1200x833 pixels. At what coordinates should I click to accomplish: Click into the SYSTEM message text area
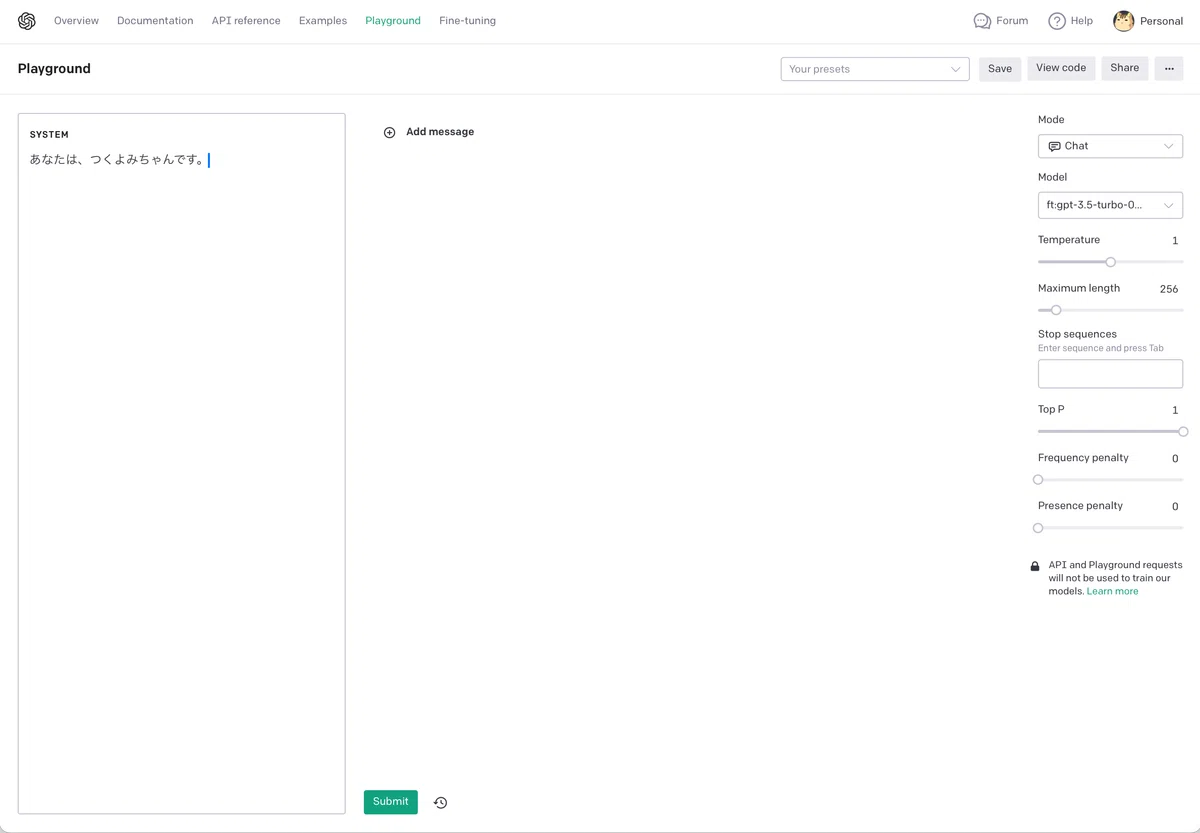coord(181,463)
